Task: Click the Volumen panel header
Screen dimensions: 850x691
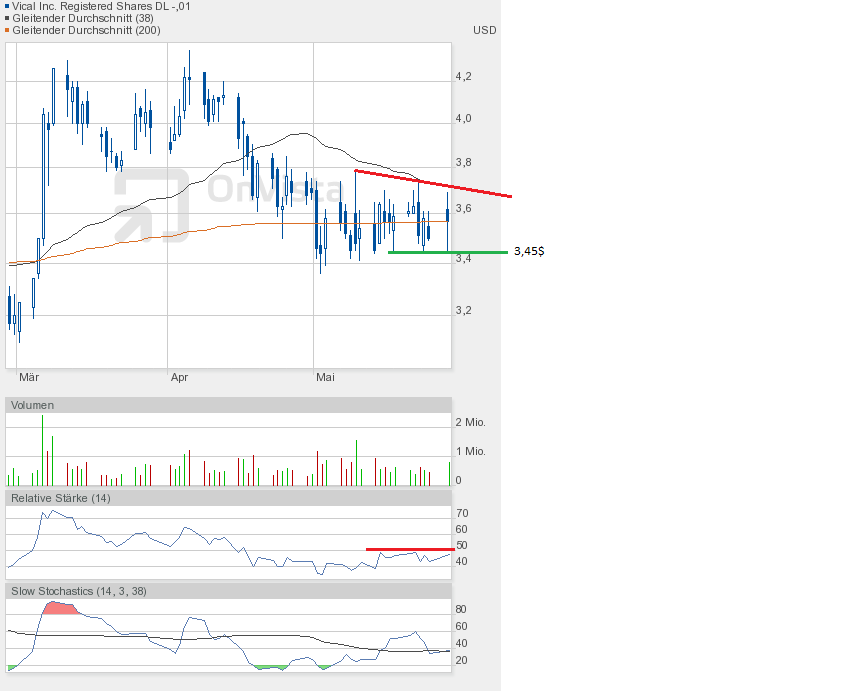Action: (x=228, y=405)
